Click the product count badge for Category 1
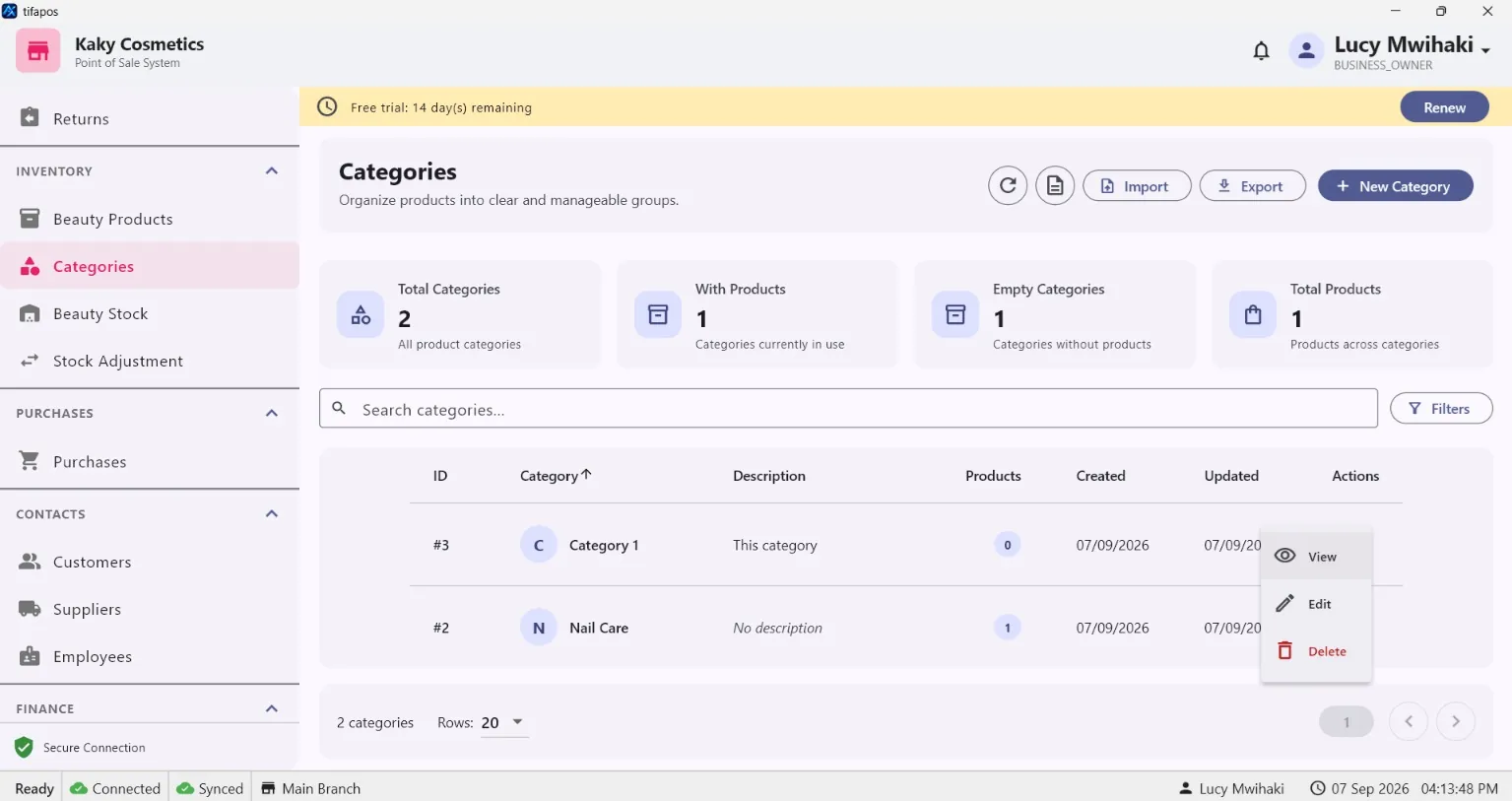Image resolution: width=1512 pixels, height=801 pixels. pos(1007,545)
